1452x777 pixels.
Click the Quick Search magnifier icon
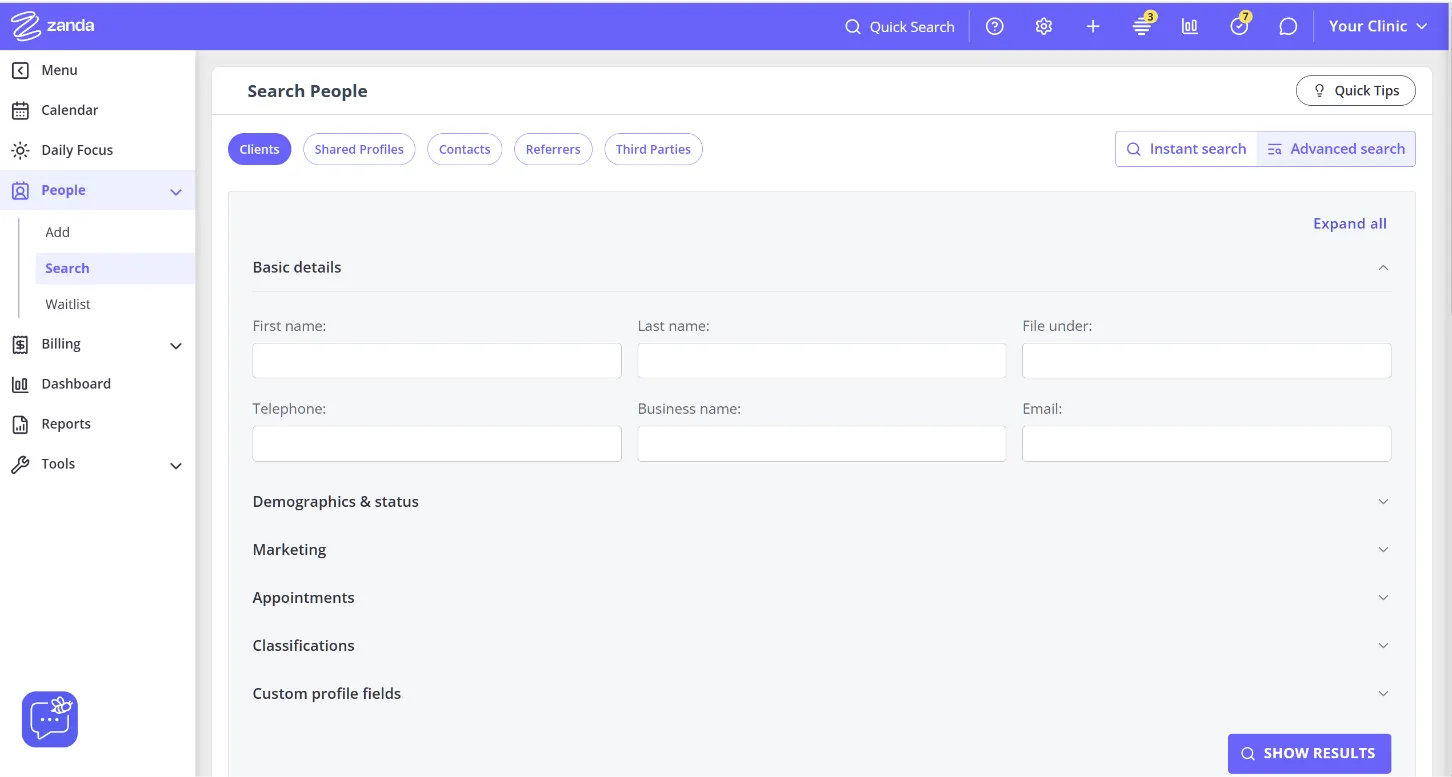(853, 27)
